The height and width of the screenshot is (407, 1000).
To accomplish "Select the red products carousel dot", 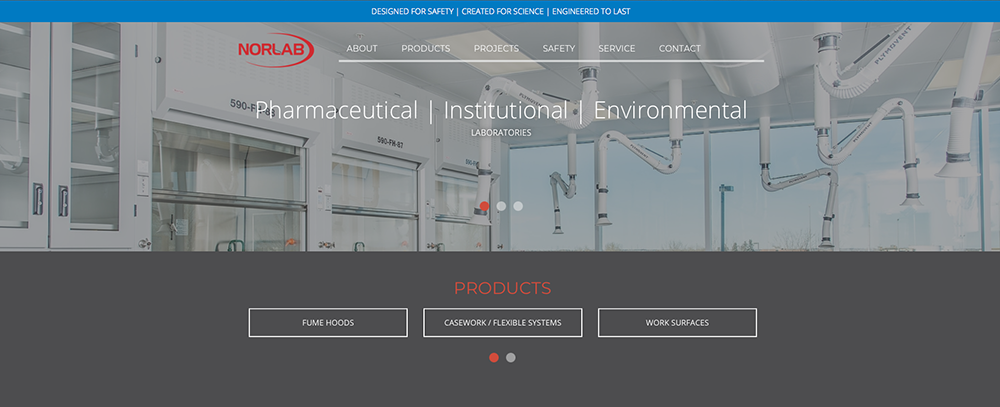I will point(494,357).
